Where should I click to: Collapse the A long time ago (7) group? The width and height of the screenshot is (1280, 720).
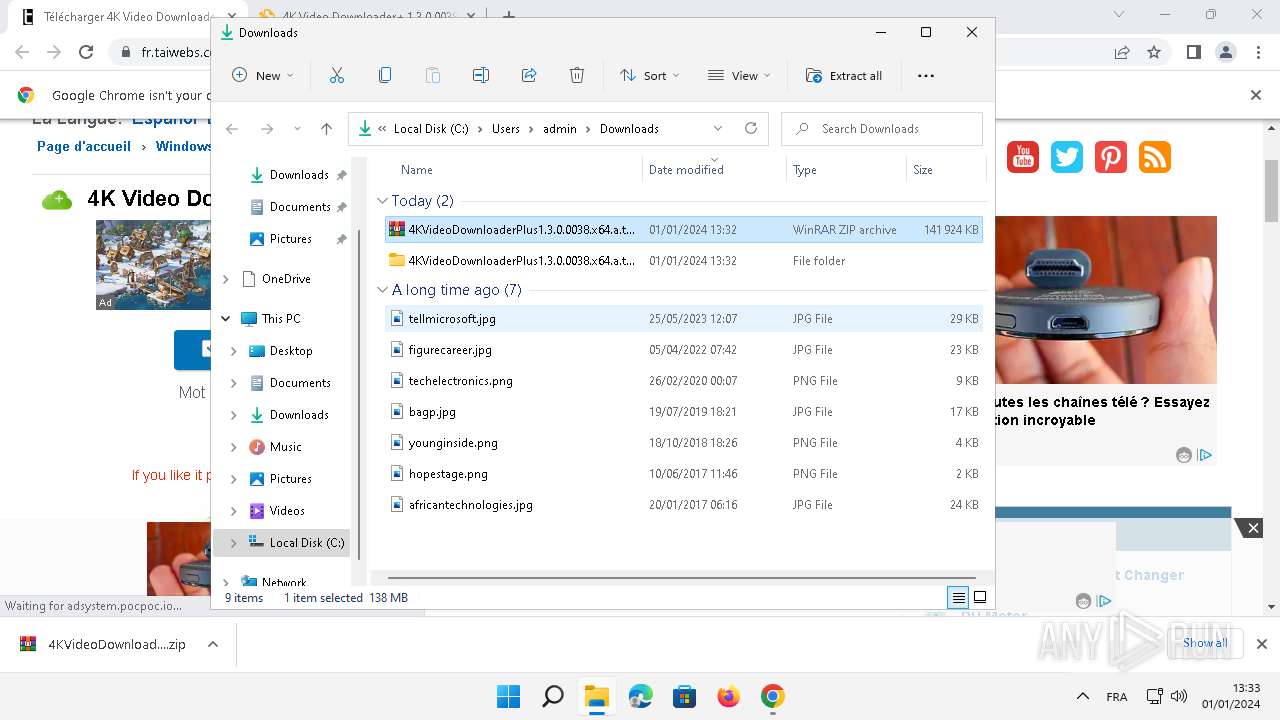(x=382, y=290)
